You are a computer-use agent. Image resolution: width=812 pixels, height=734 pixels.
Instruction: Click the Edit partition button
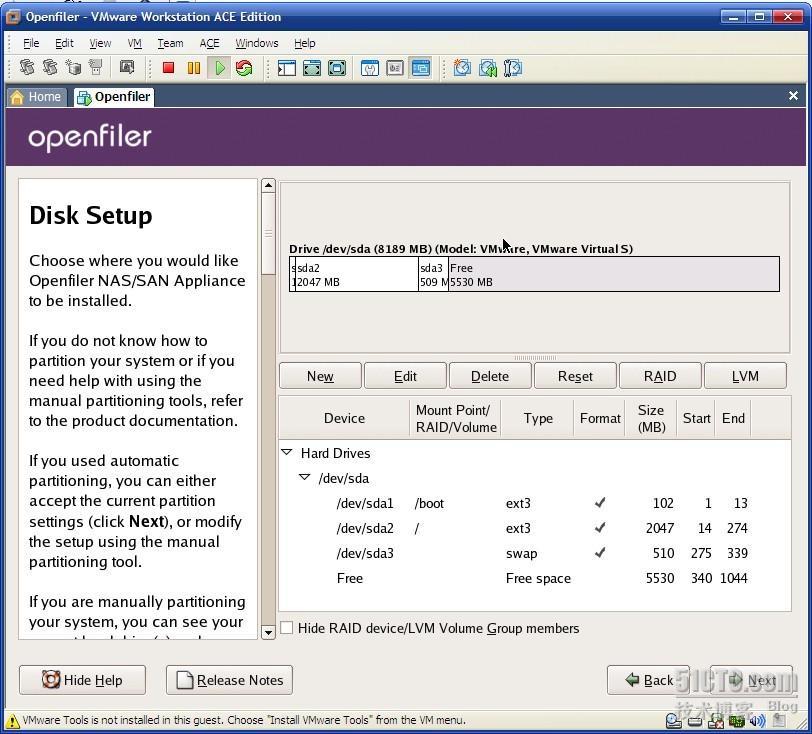pos(405,376)
